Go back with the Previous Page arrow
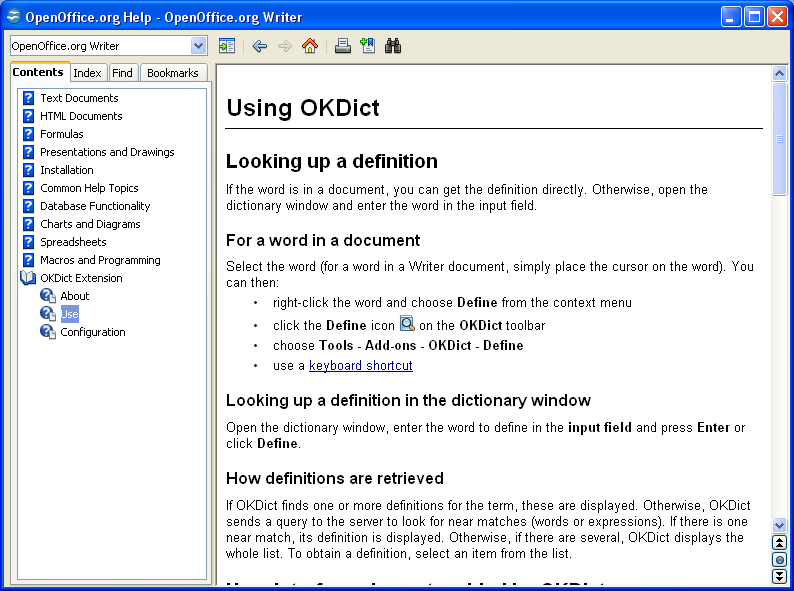 (x=259, y=46)
